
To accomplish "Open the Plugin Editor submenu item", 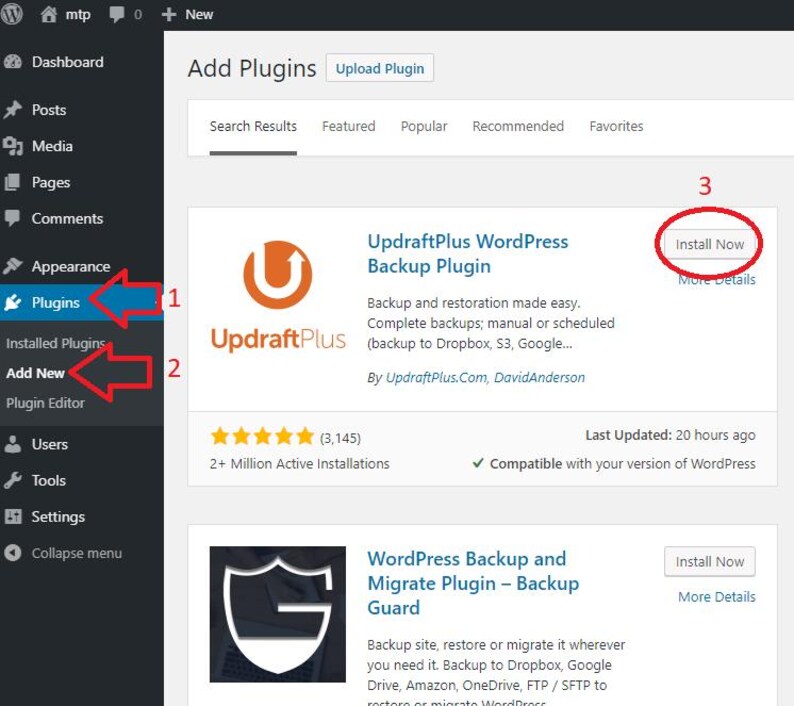I will pos(45,403).
